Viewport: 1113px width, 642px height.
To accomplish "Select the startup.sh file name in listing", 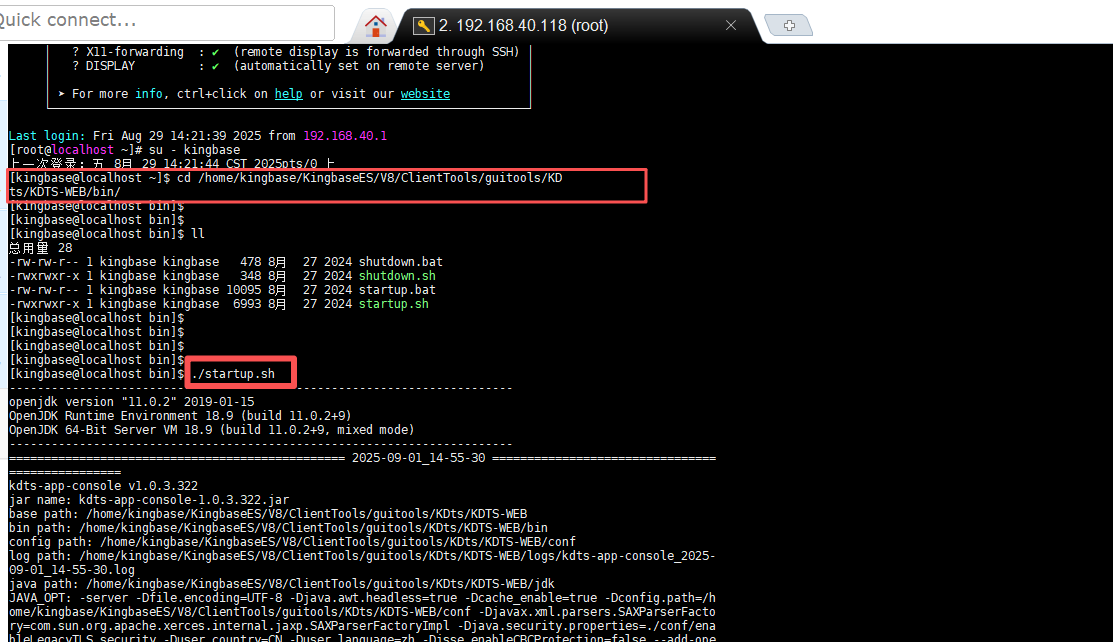I will [393, 304].
